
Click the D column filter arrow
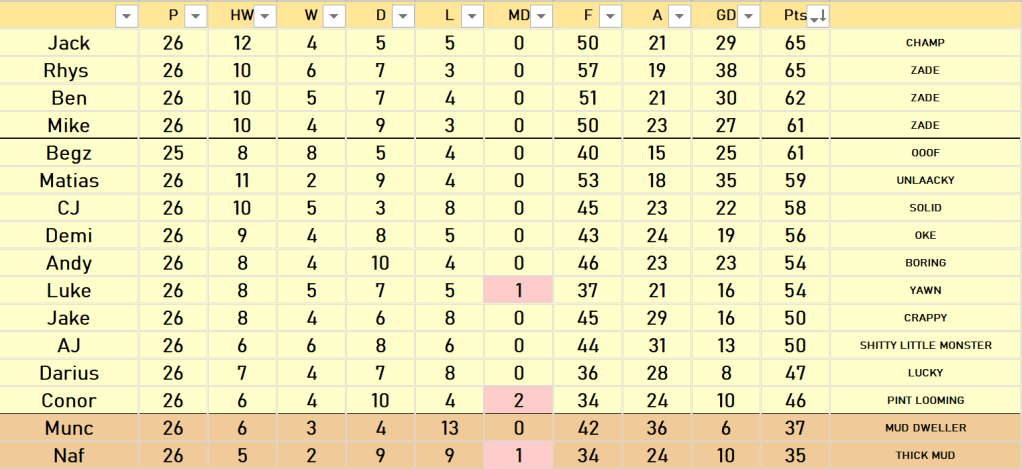coord(403,16)
